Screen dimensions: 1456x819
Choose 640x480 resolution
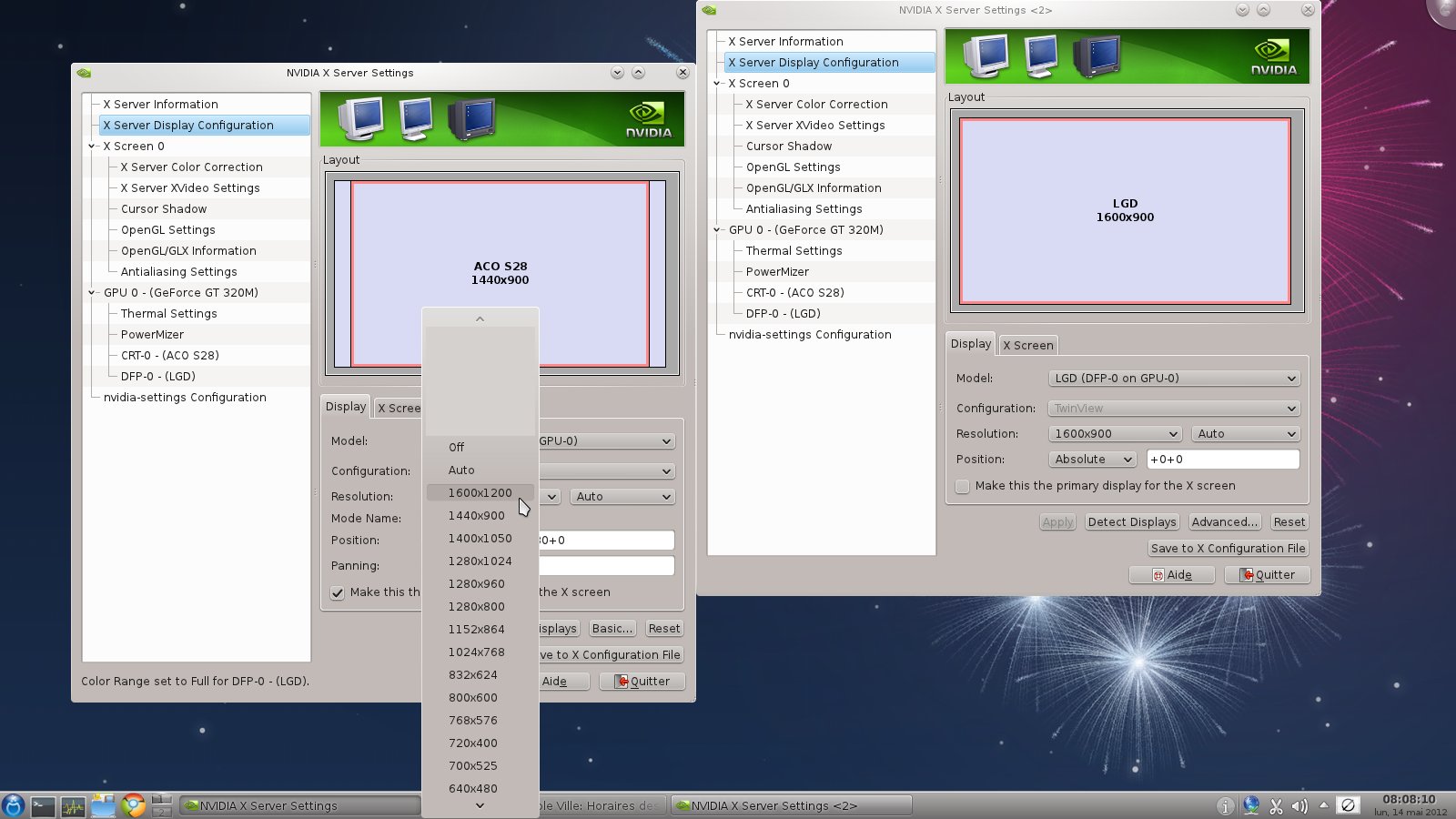click(x=480, y=789)
